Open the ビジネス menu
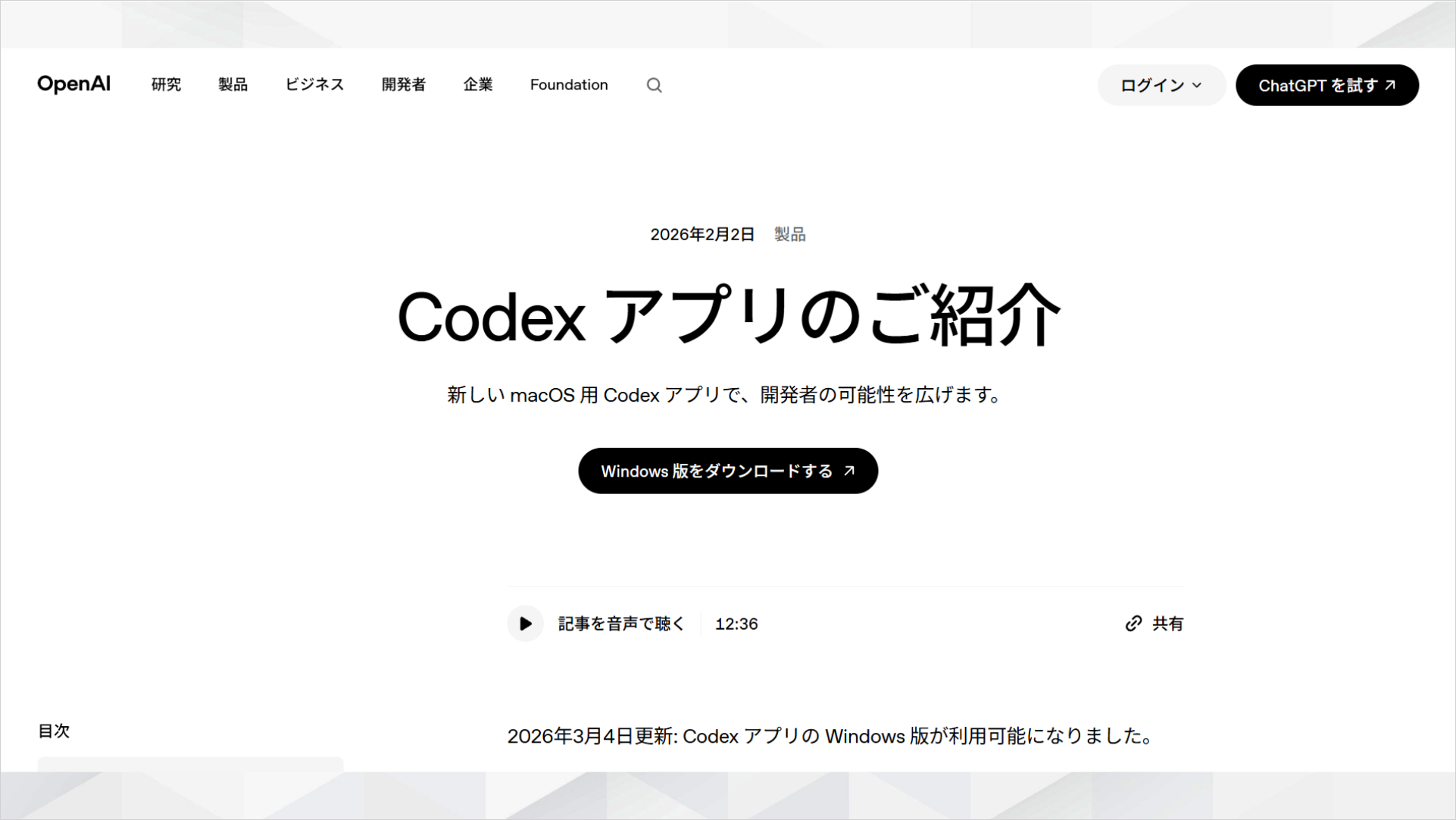Viewport: 1456px width, 820px height. [x=314, y=85]
